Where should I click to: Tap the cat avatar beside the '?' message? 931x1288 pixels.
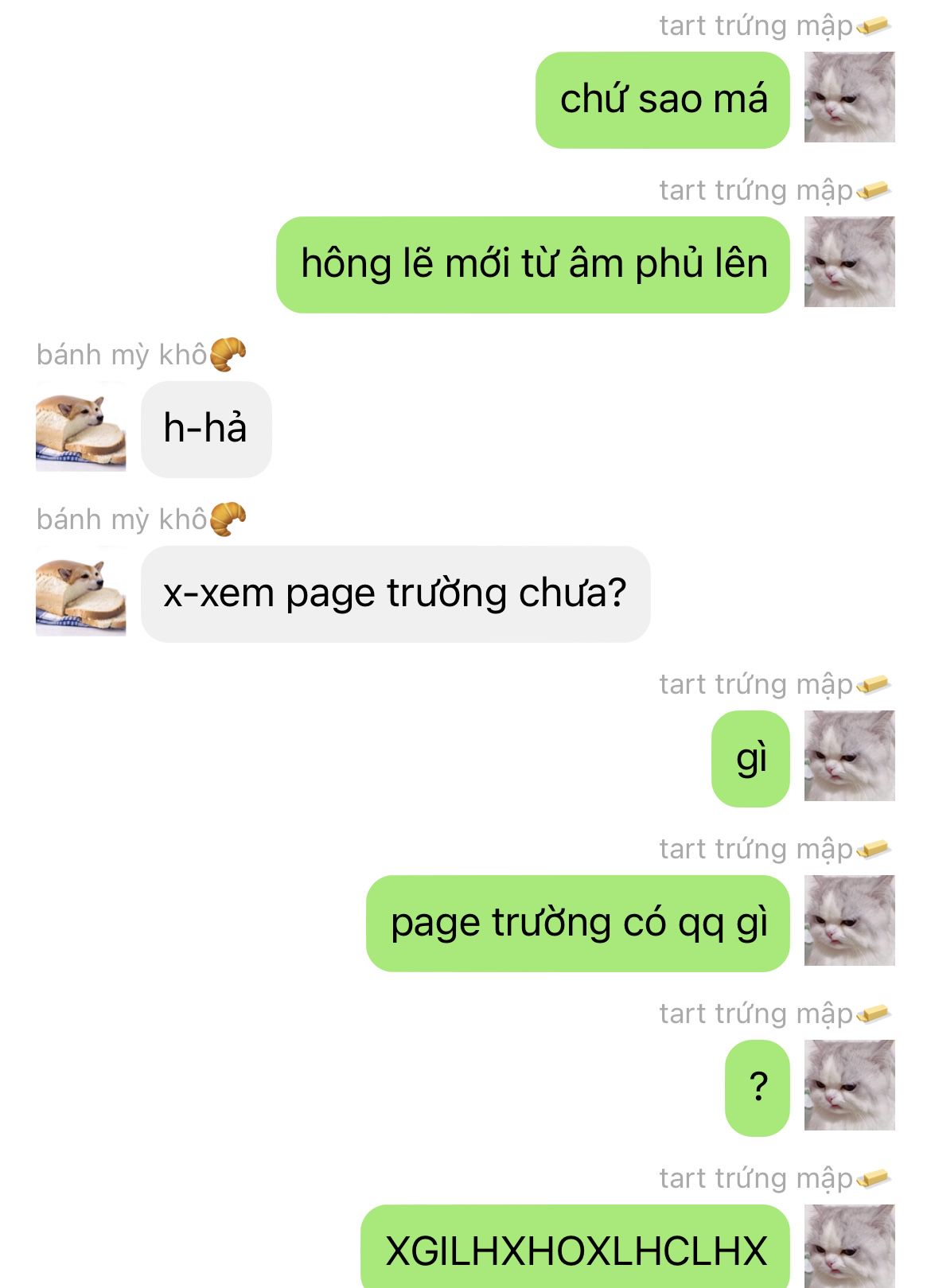point(849,1085)
